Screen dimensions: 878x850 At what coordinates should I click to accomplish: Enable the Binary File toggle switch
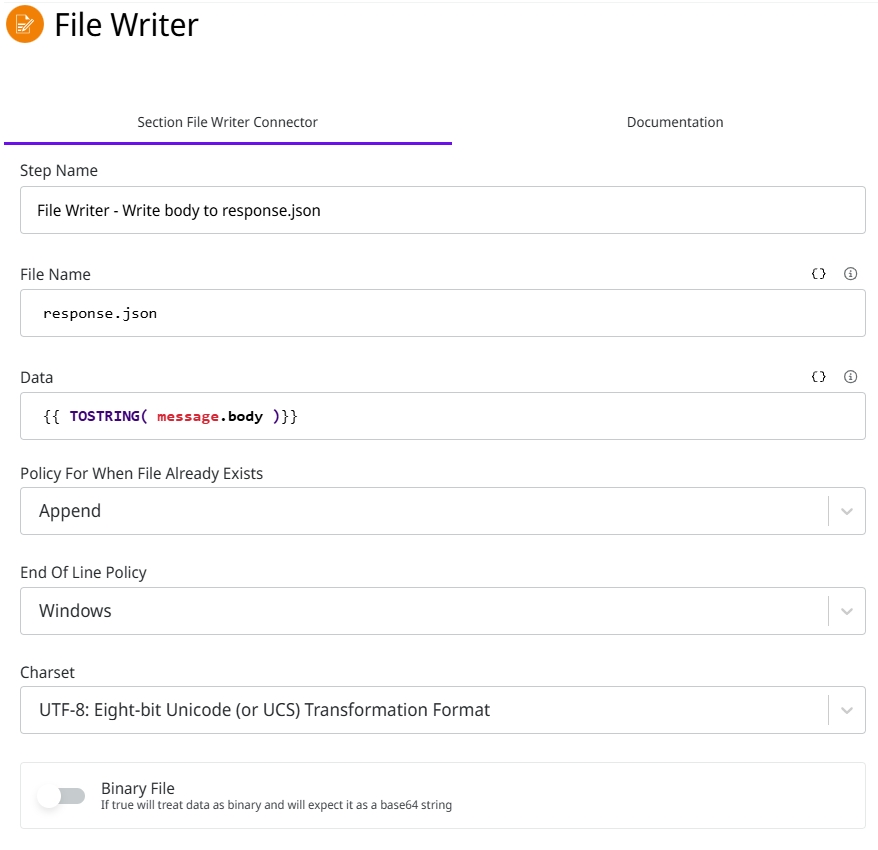coord(61,796)
